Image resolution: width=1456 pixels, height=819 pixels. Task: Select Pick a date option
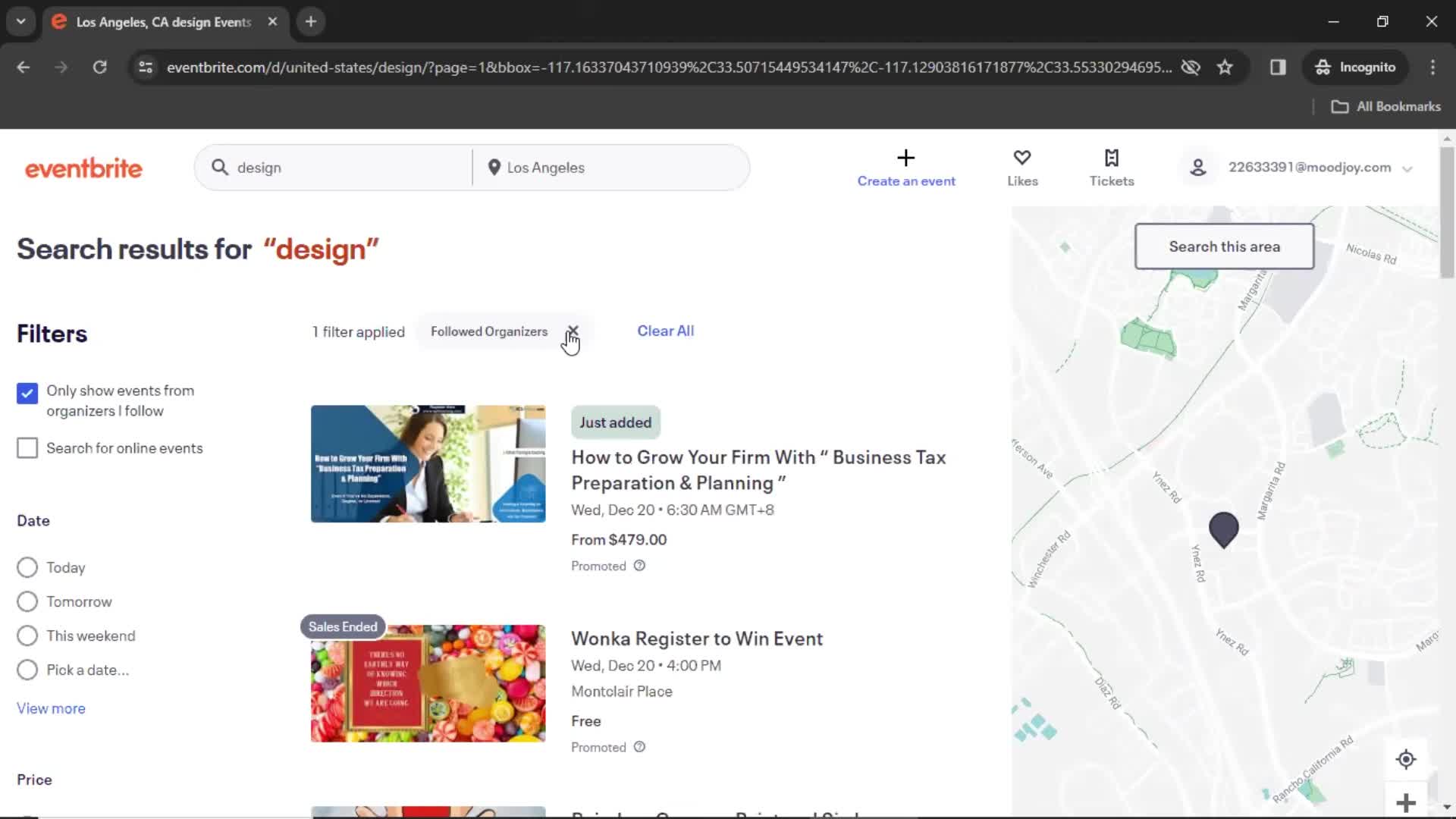pyautogui.click(x=27, y=670)
